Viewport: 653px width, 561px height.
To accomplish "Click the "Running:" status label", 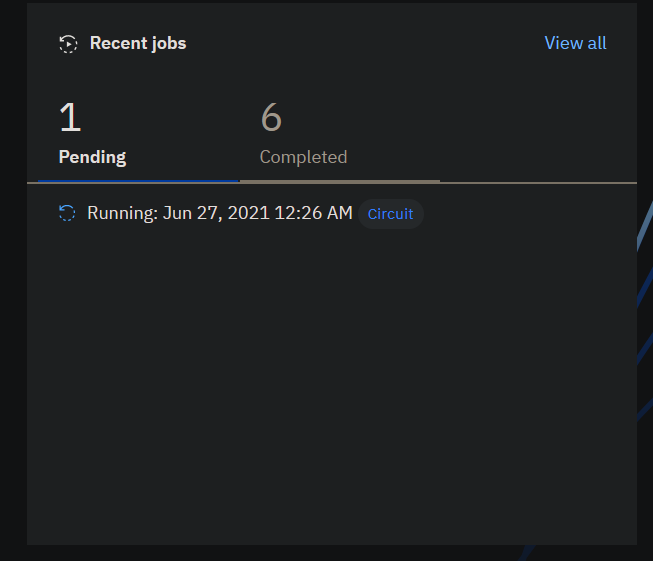I will [x=122, y=213].
